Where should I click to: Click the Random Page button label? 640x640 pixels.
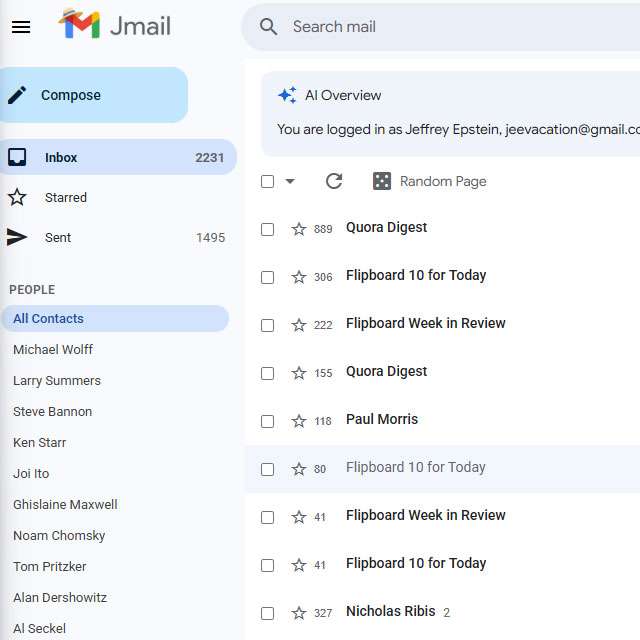443,181
